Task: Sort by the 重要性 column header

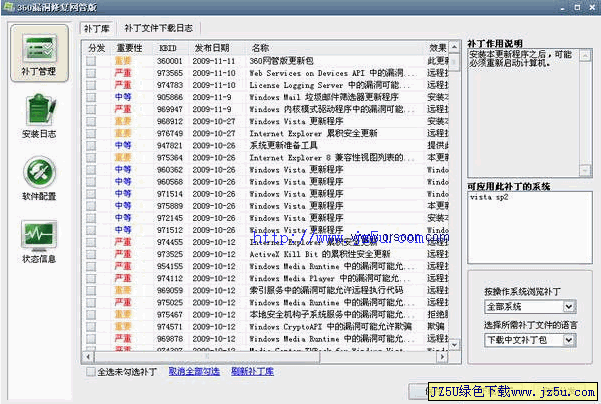Action: [130, 48]
